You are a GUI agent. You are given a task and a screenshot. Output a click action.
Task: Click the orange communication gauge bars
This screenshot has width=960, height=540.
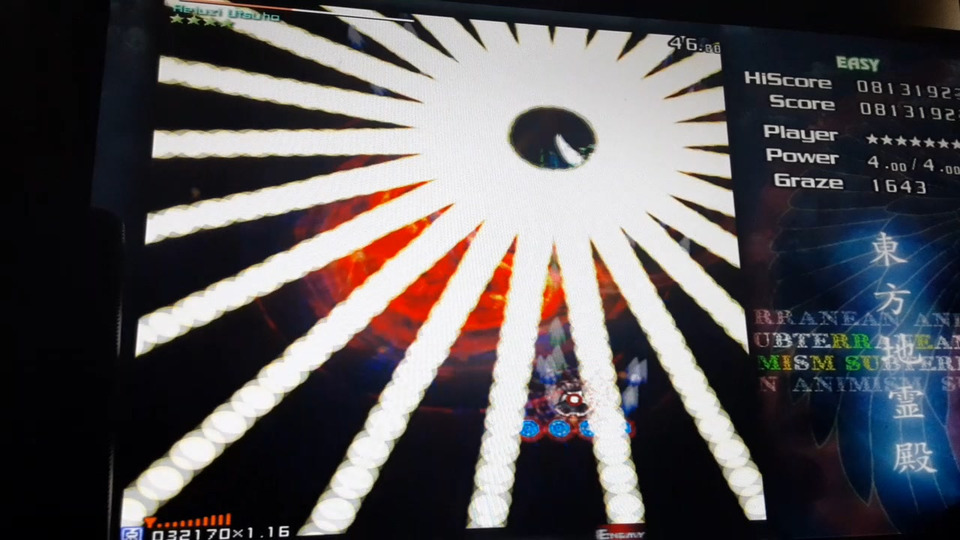point(188,521)
